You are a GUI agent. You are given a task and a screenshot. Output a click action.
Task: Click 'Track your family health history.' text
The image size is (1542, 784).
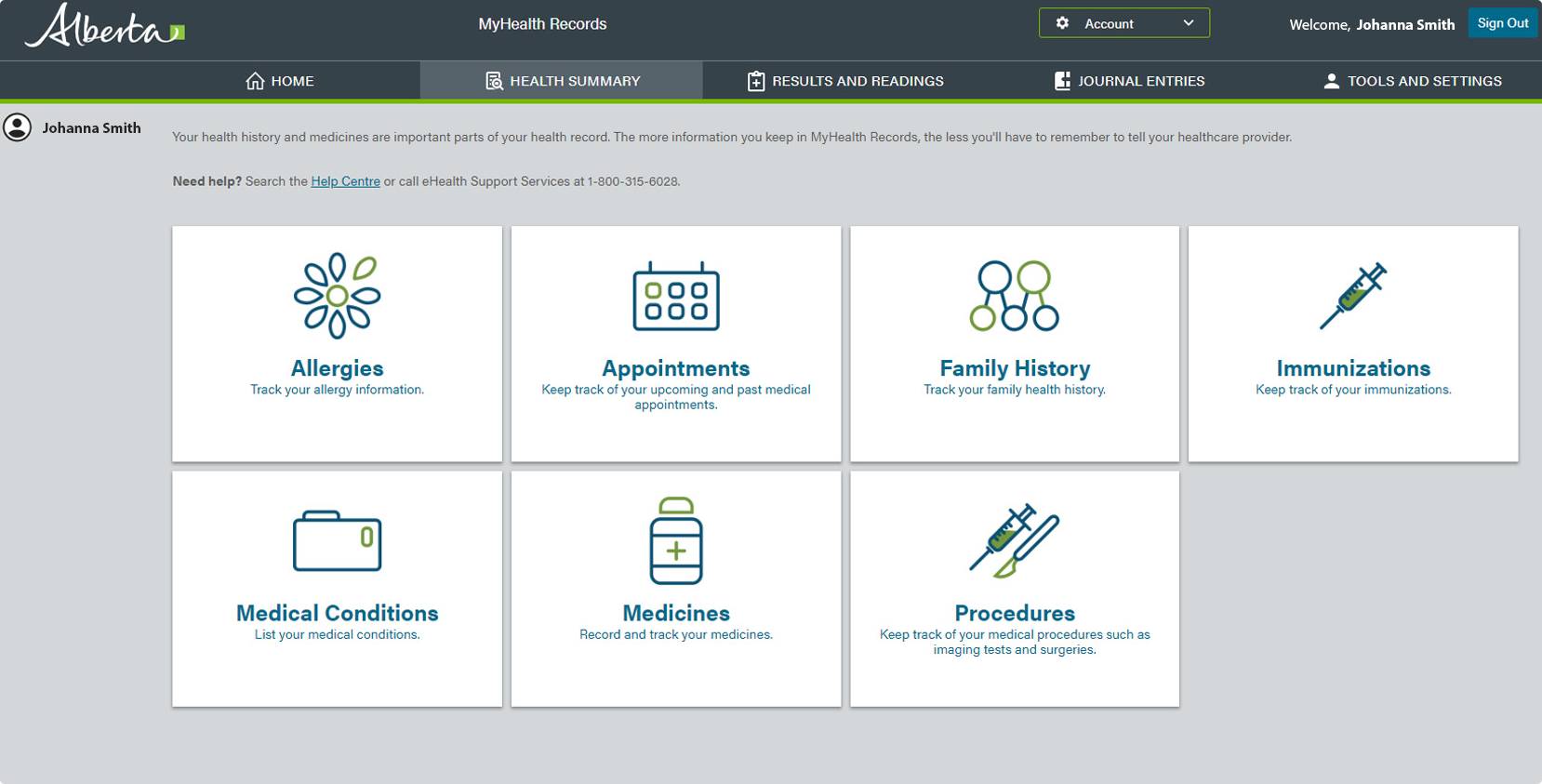pyautogui.click(x=1015, y=390)
